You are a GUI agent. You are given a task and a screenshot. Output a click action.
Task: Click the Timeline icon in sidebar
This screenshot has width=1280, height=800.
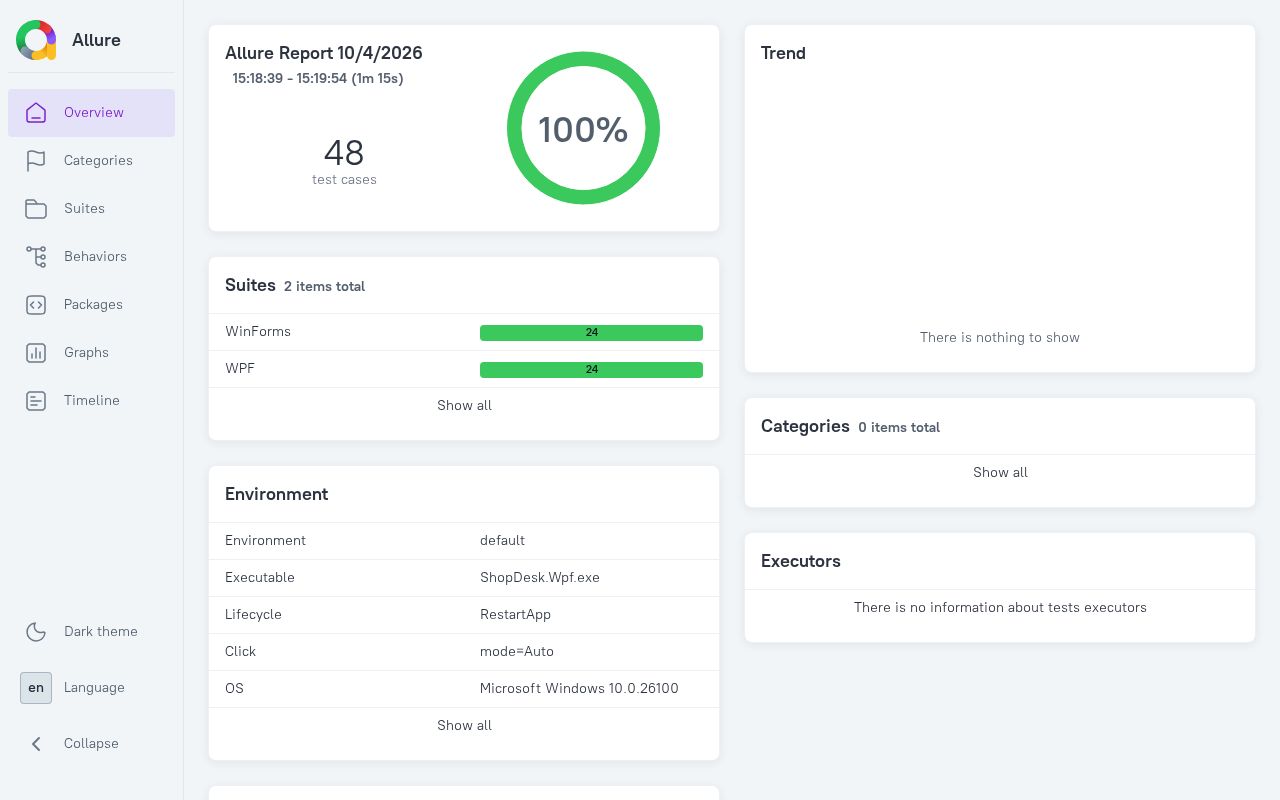(36, 401)
